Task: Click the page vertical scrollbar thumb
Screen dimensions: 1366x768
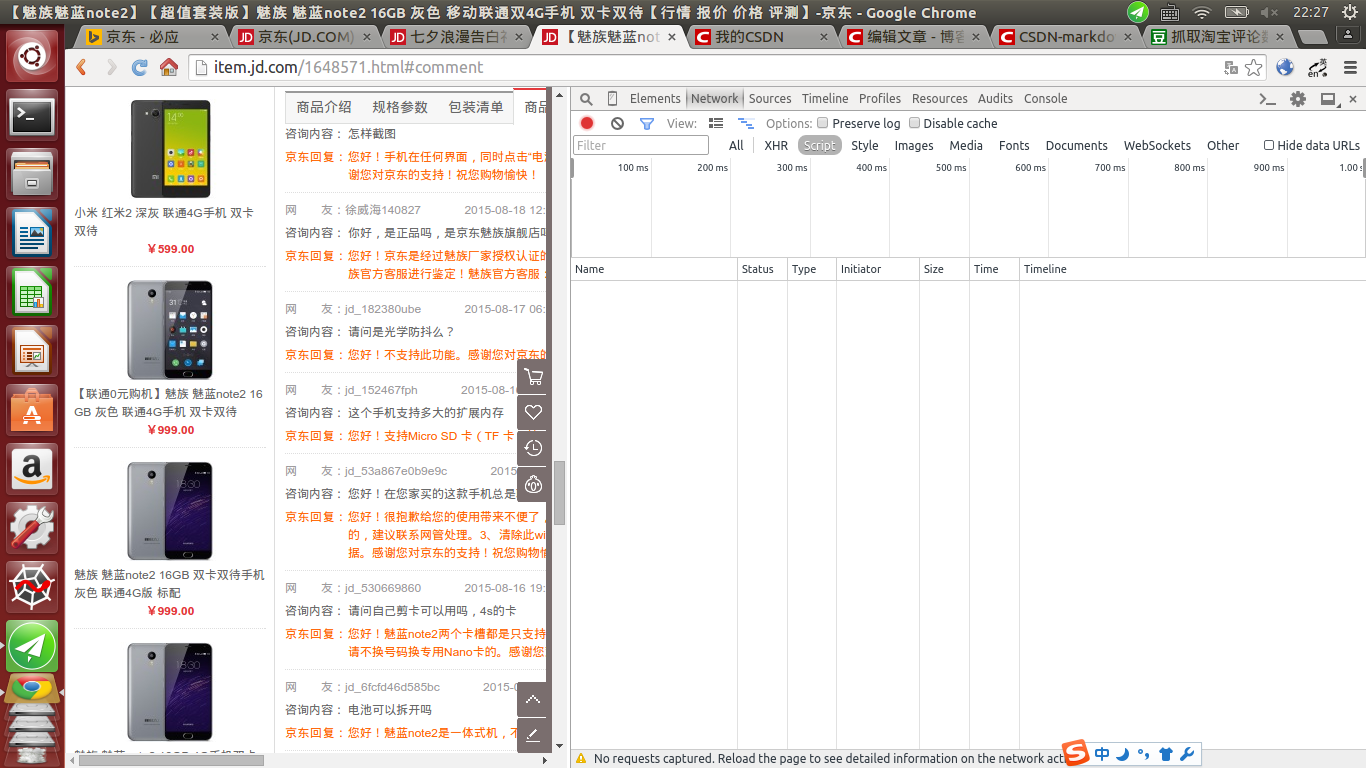Action: [560, 492]
